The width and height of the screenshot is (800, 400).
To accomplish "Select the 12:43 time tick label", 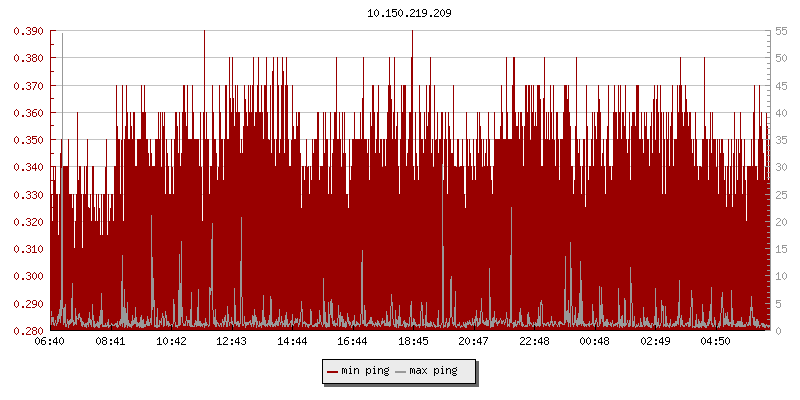I will click(x=231, y=342).
